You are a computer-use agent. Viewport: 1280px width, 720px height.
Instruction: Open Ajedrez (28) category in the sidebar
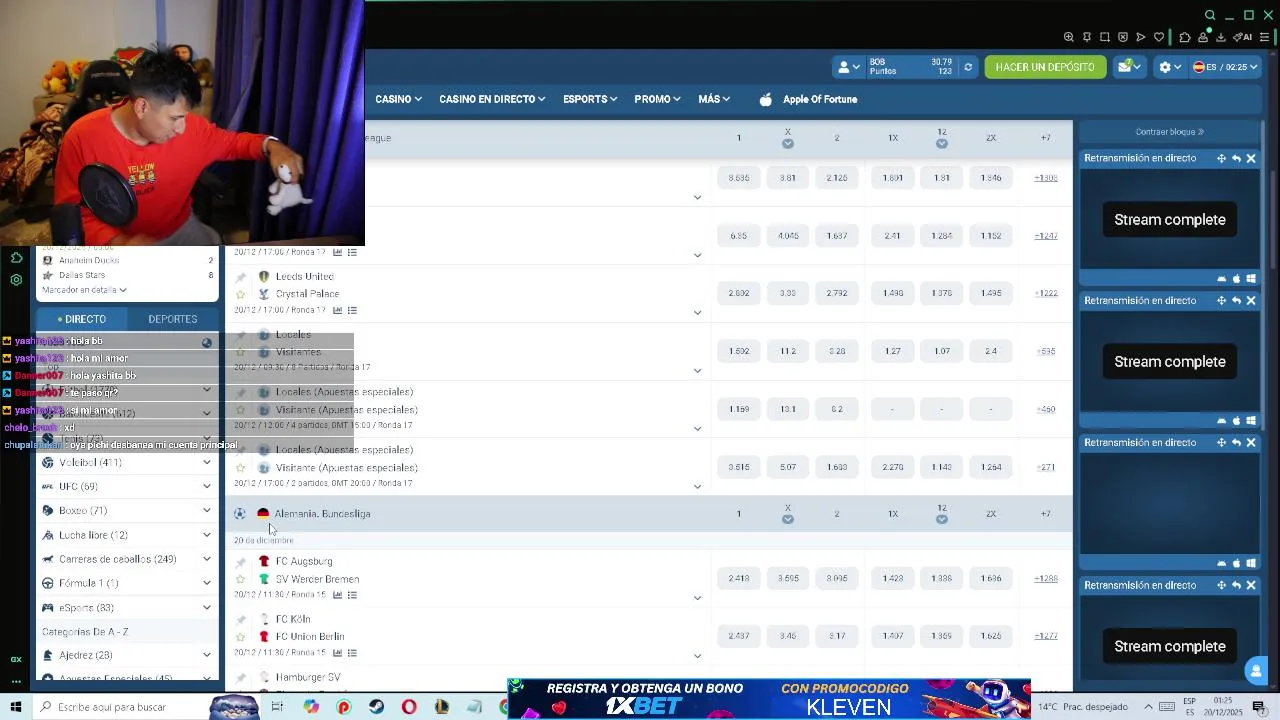tap(127, 655)
